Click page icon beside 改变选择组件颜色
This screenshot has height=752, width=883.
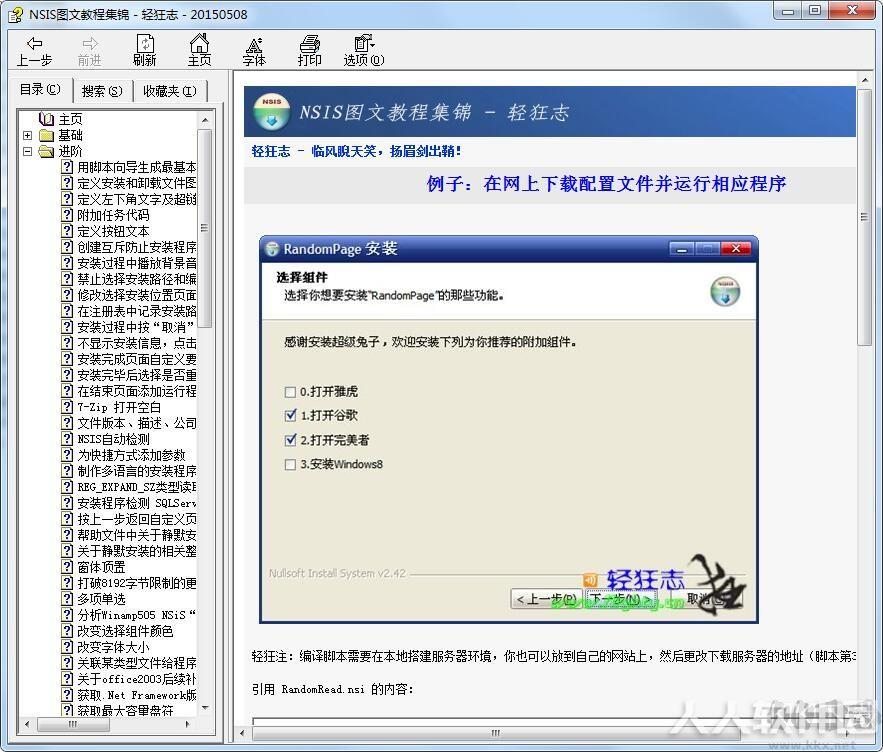68,631
